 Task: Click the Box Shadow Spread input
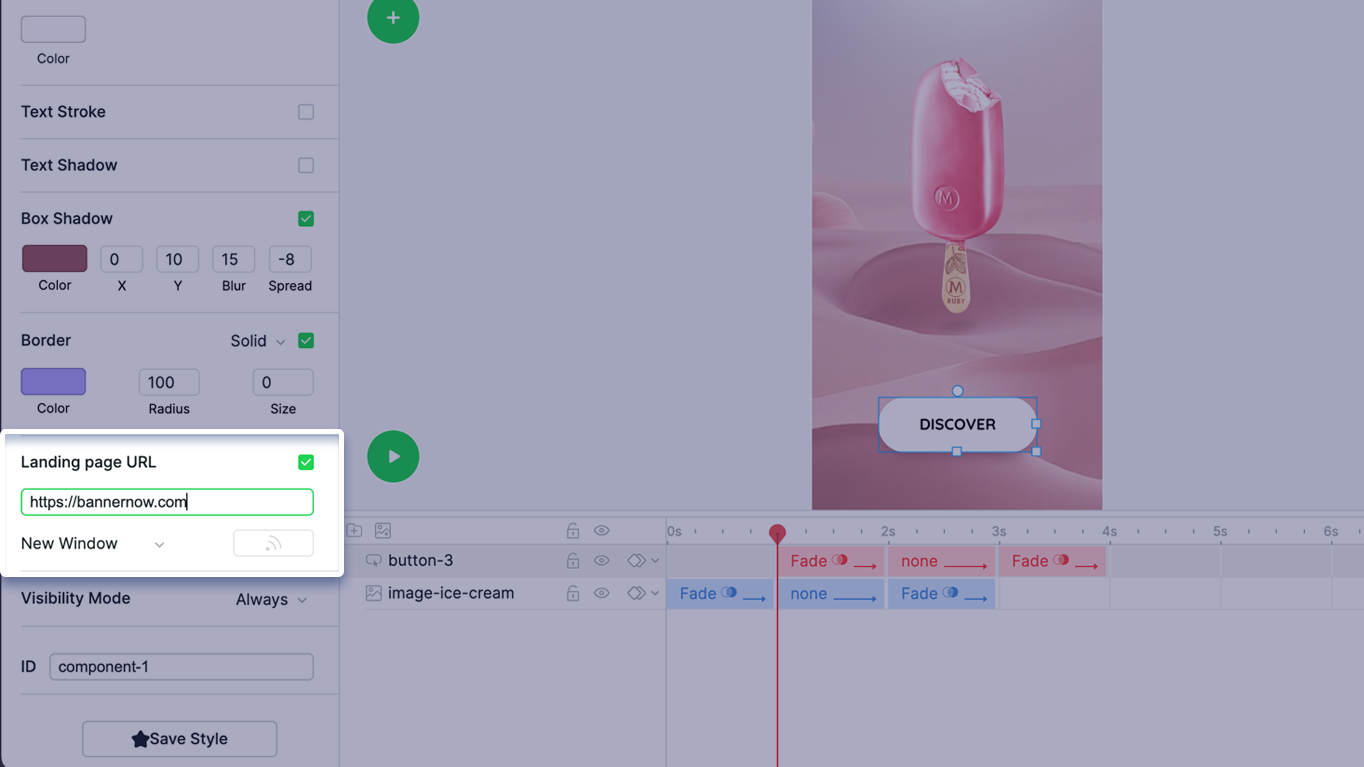[x=290, y=259]
